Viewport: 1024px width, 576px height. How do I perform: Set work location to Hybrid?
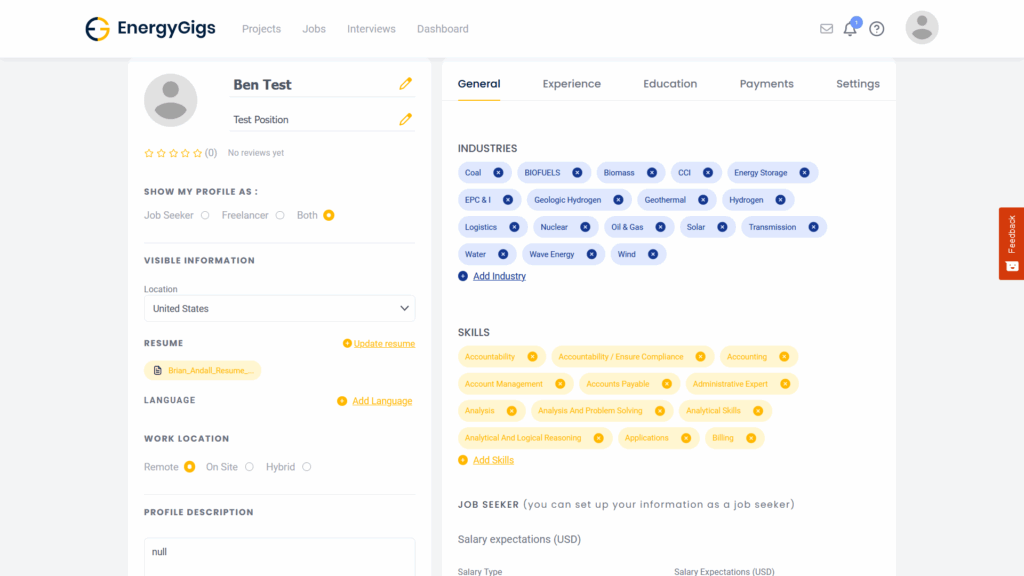(x=306, y=467)
